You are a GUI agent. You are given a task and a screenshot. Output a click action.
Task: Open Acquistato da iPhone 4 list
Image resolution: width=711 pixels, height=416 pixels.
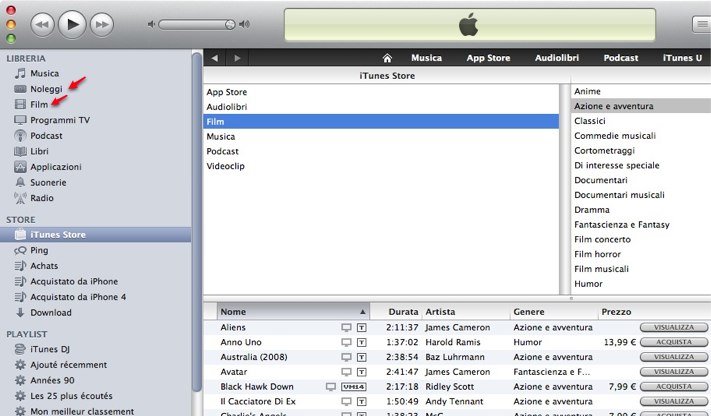(78, 297)
